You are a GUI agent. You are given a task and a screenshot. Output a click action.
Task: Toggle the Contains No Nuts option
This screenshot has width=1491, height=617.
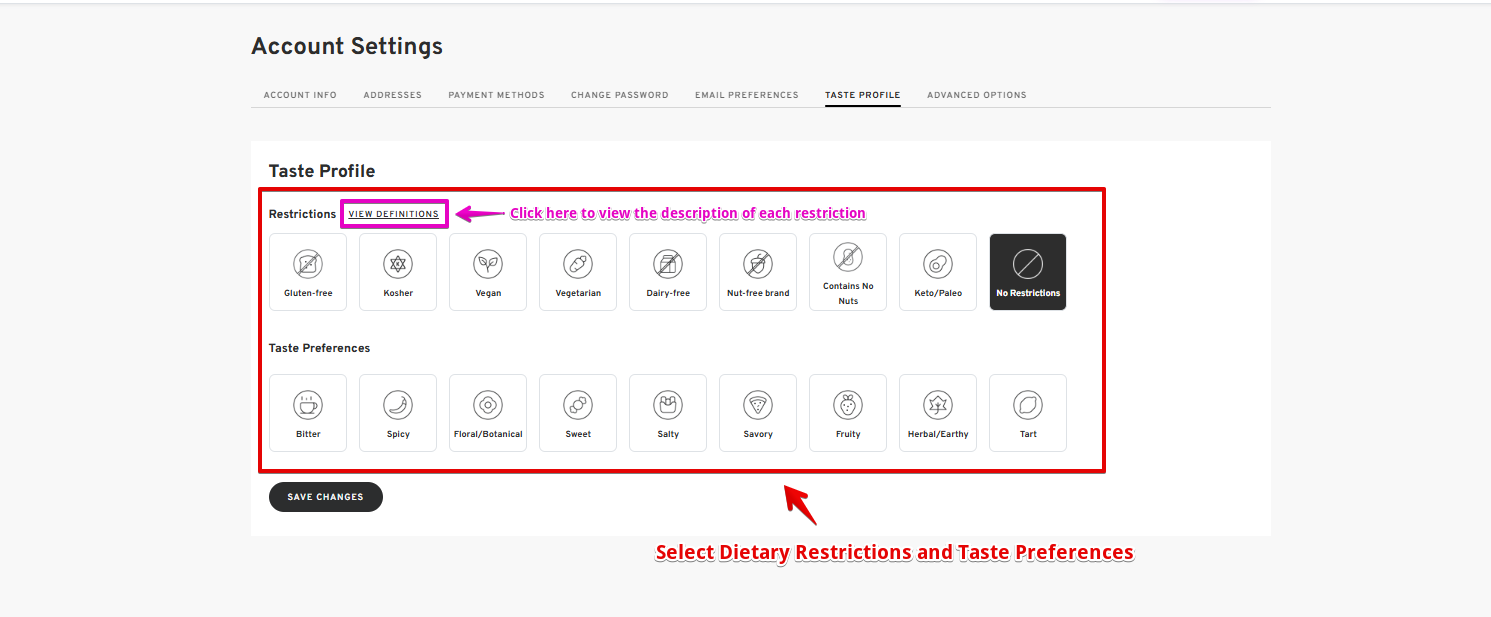(x=848, y=272)
